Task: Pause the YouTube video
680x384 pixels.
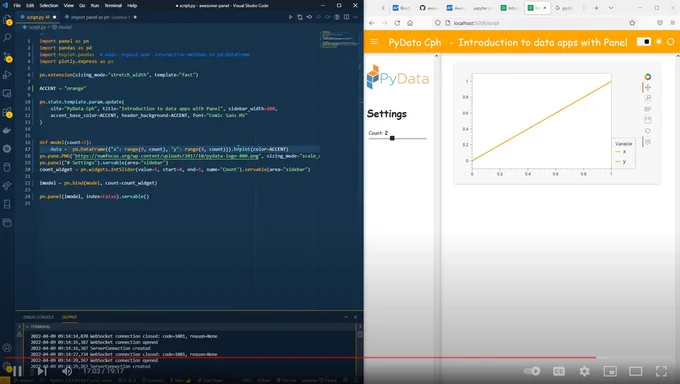Action: [x=17, y=371]
